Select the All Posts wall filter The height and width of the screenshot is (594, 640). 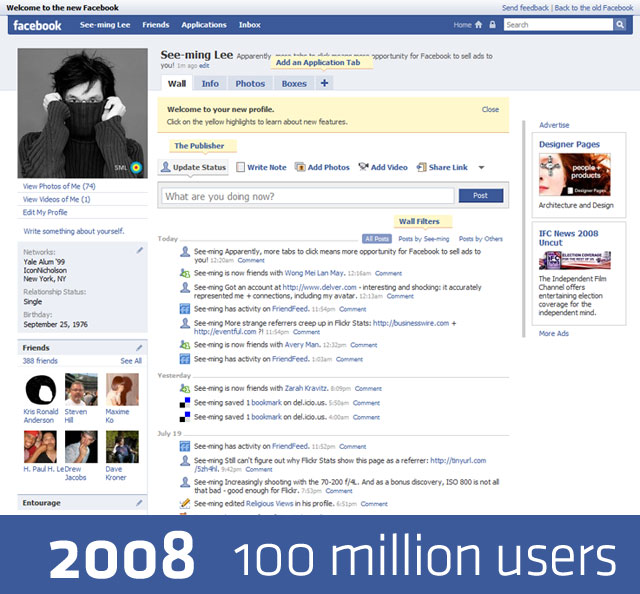point(377,239)
